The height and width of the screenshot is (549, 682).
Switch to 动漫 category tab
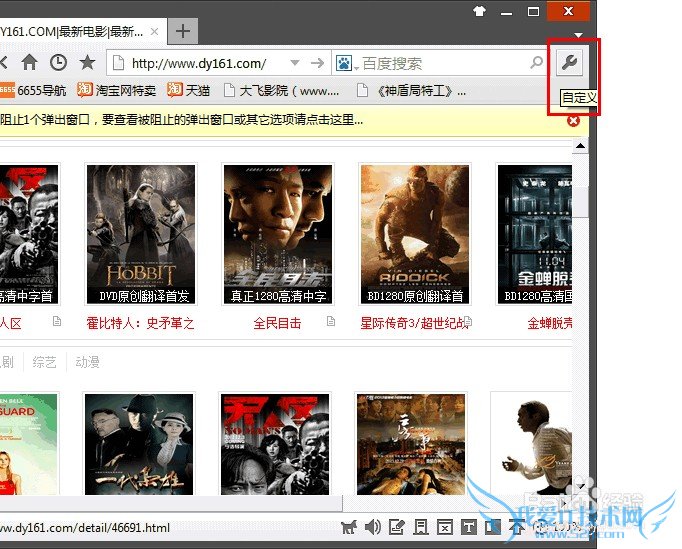87,362
